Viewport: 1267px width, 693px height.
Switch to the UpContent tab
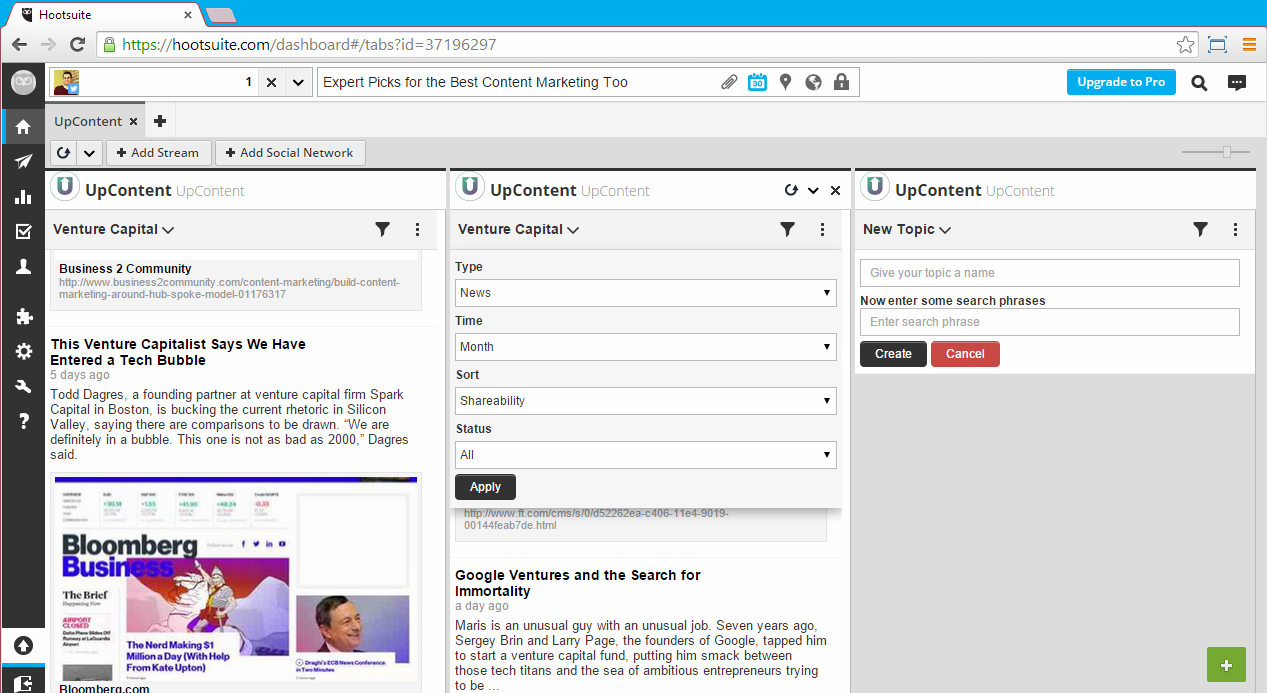[88, 121]
